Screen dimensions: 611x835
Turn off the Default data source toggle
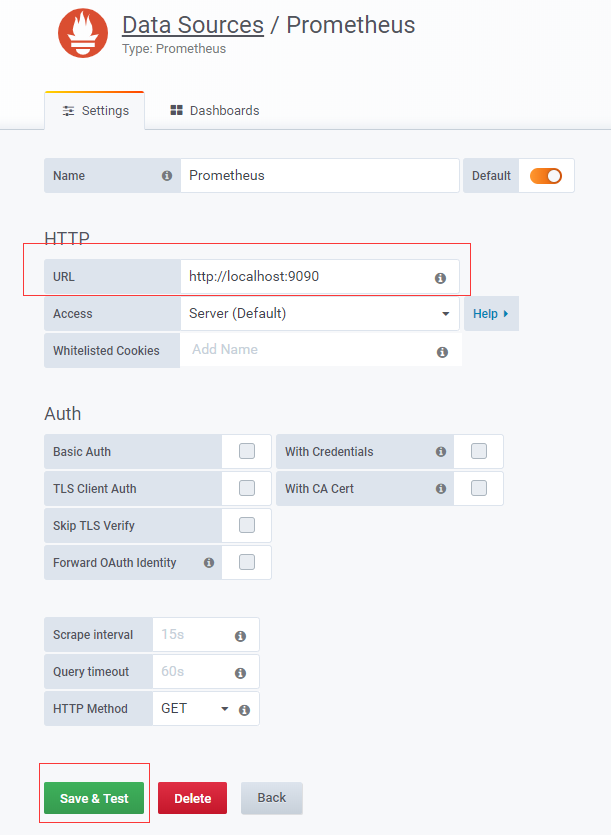[x=545, y=176]
